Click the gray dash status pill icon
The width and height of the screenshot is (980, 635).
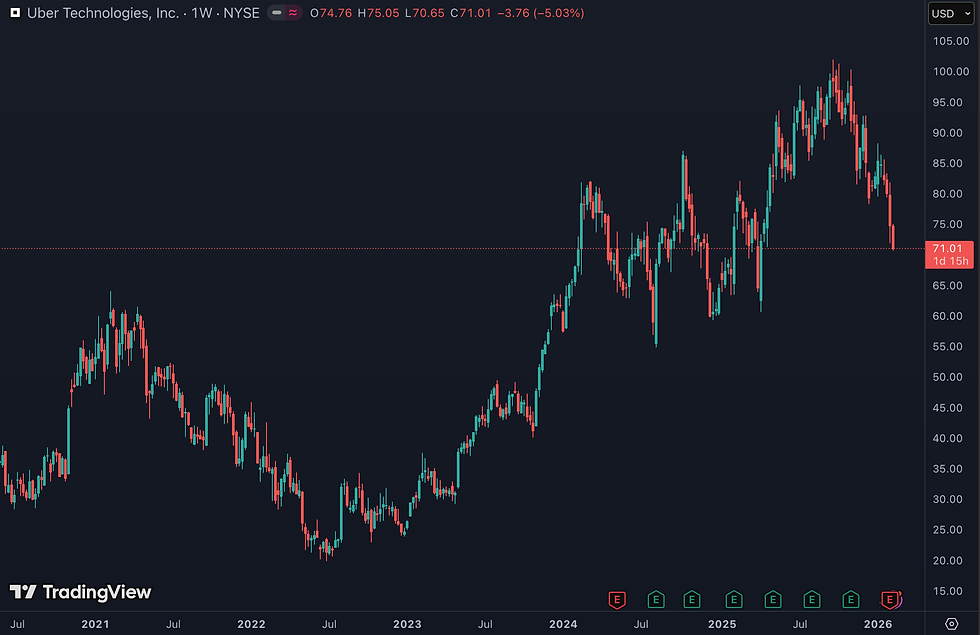tap(277, 12)
